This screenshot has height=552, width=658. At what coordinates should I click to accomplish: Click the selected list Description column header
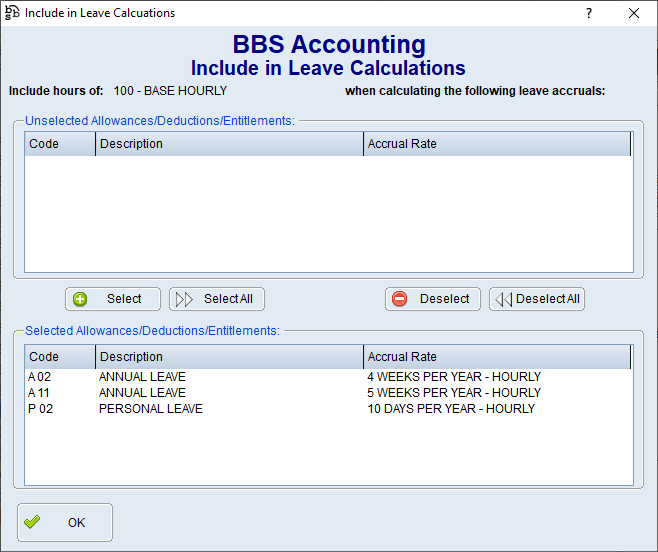tap(229, 357)
